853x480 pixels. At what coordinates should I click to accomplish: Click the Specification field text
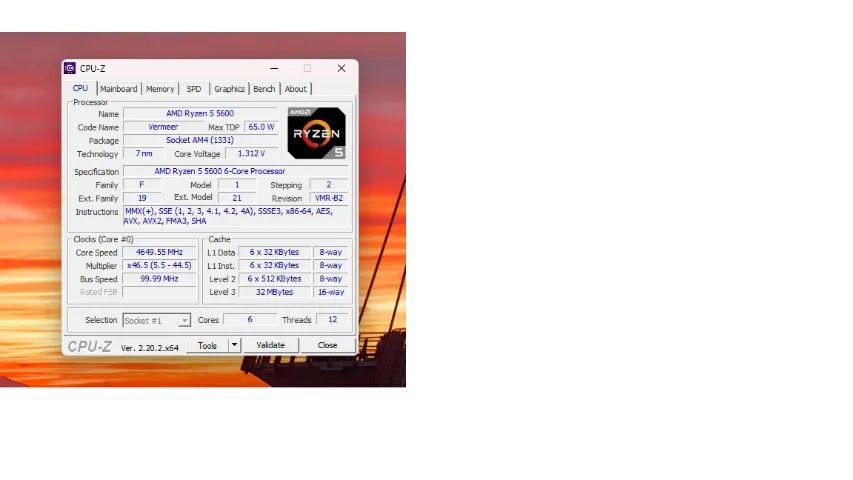pyautogui.click(x=235, y=171)
